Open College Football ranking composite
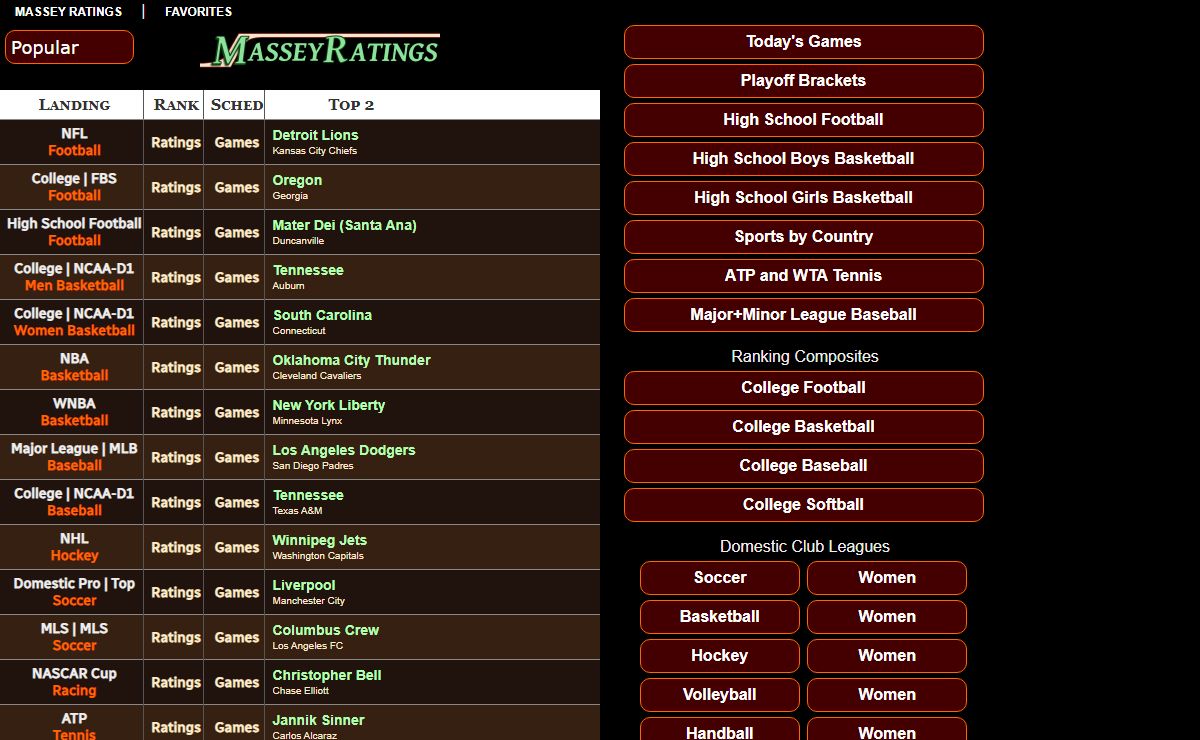This screenshot has width=1200, height=740. pyautogui.click(x=803, y=388)
